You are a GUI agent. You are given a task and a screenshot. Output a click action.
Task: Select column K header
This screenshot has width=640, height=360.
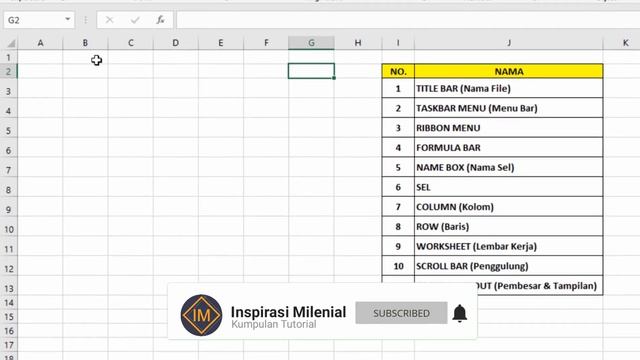pos(622,43)
